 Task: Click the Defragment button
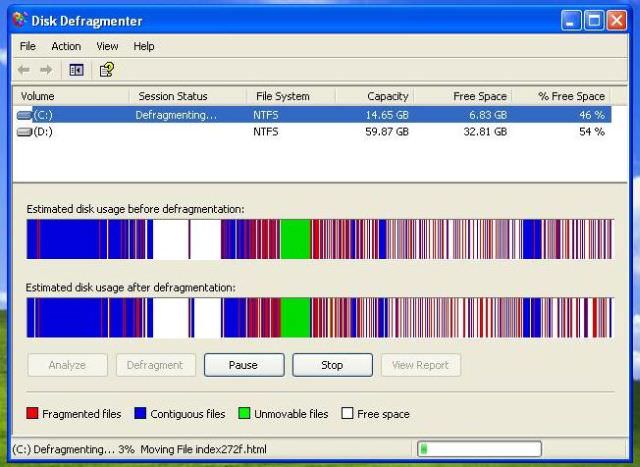pyautogui.click(x=155, y=365)
